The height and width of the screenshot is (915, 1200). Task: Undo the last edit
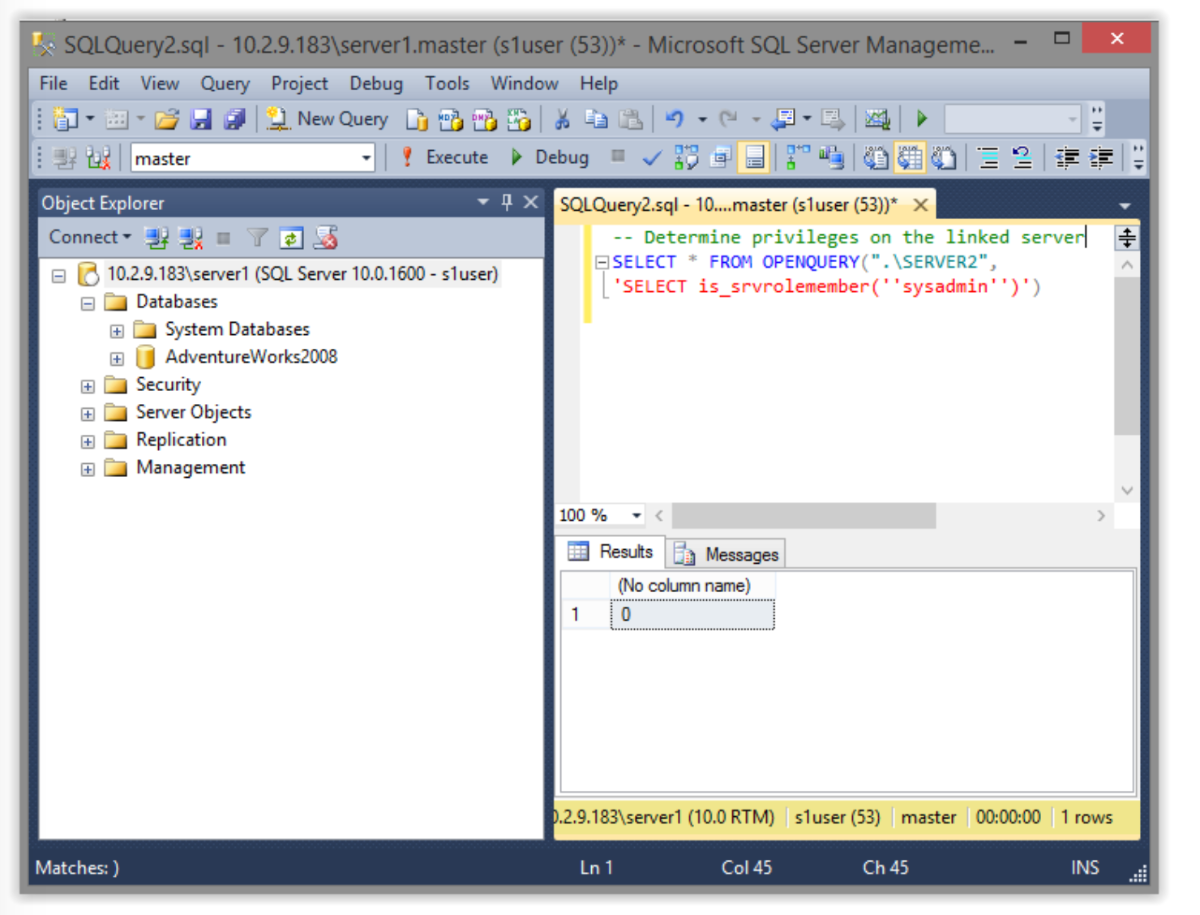click(675, 120)
